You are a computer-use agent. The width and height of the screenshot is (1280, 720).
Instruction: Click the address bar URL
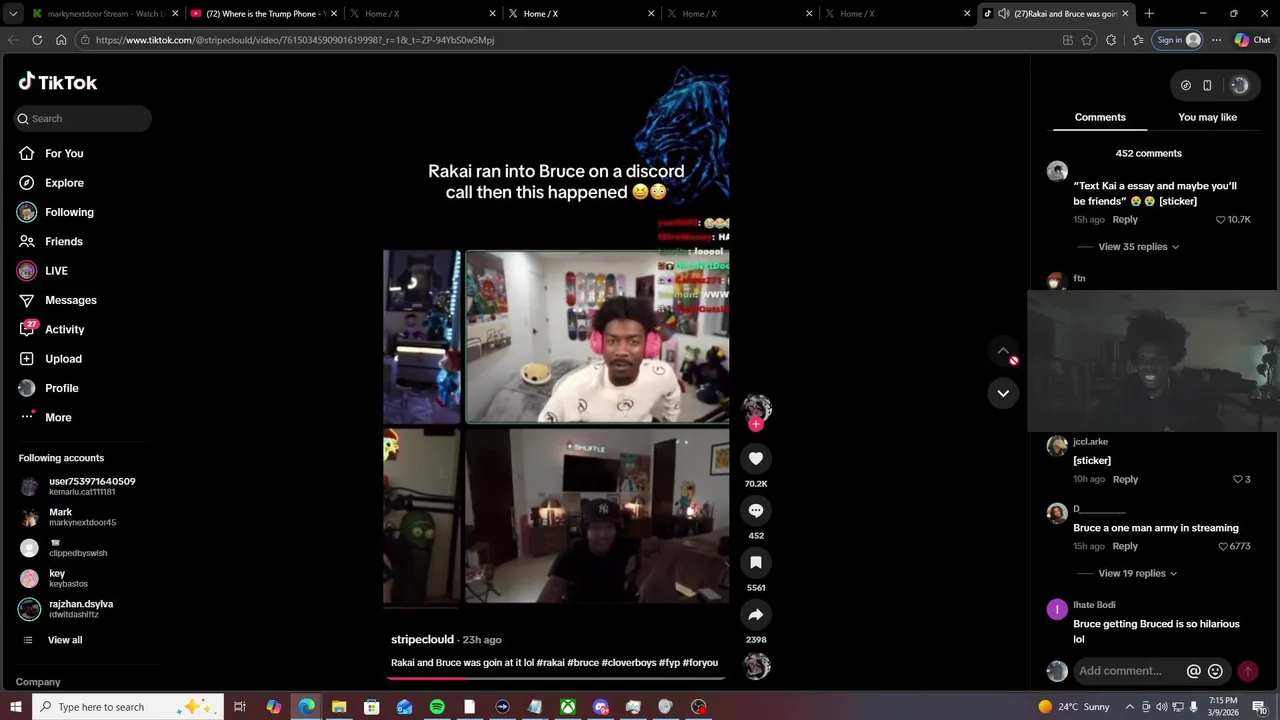point(295,40)
